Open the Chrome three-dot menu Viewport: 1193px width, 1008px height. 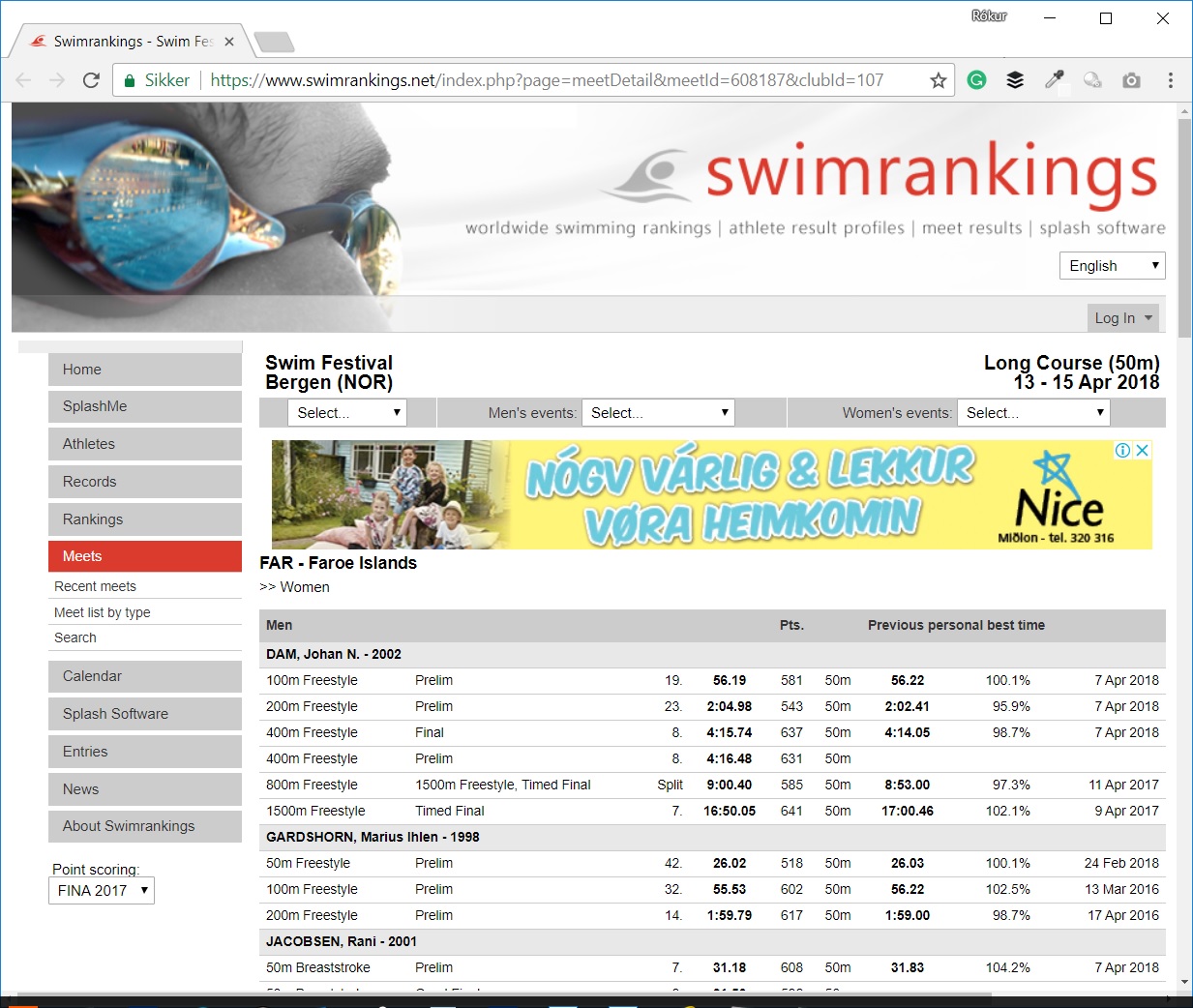1170,80
